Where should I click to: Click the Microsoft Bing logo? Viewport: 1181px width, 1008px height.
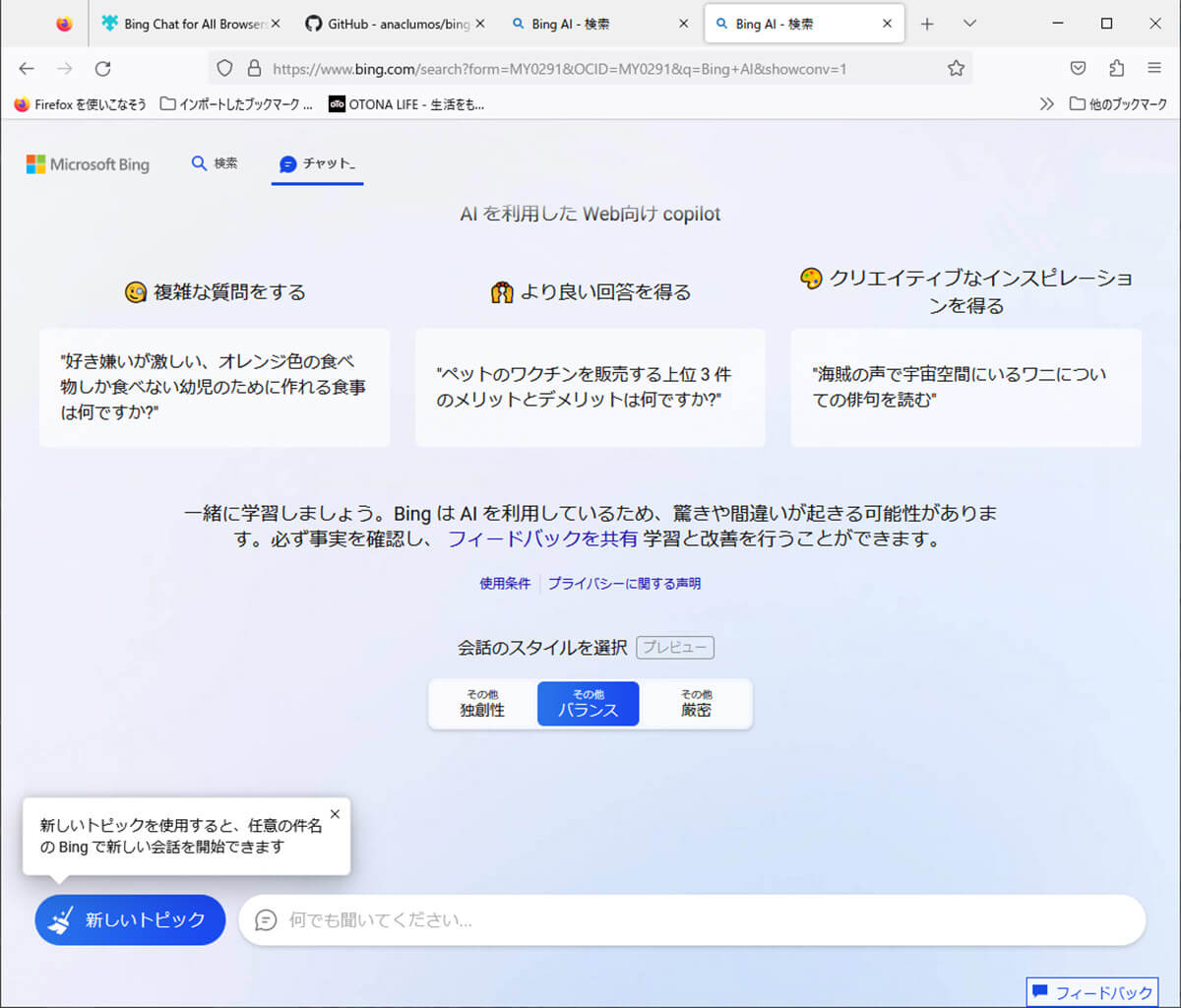tap(88, 164)
